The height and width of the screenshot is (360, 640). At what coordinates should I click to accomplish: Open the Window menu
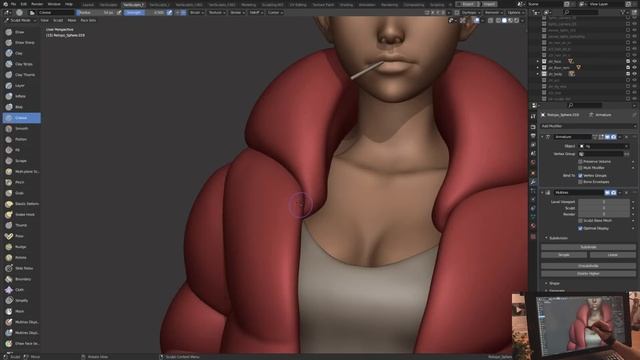54,4
